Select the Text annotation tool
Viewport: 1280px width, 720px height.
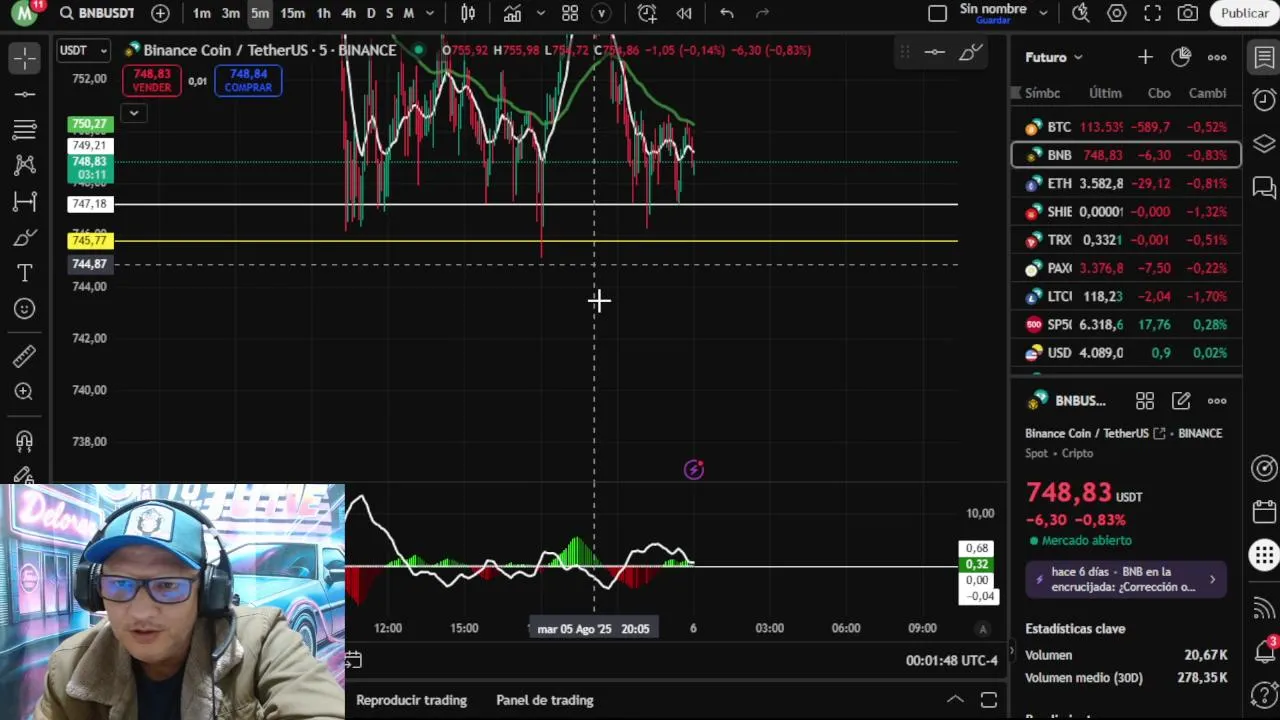click(25, 273)
